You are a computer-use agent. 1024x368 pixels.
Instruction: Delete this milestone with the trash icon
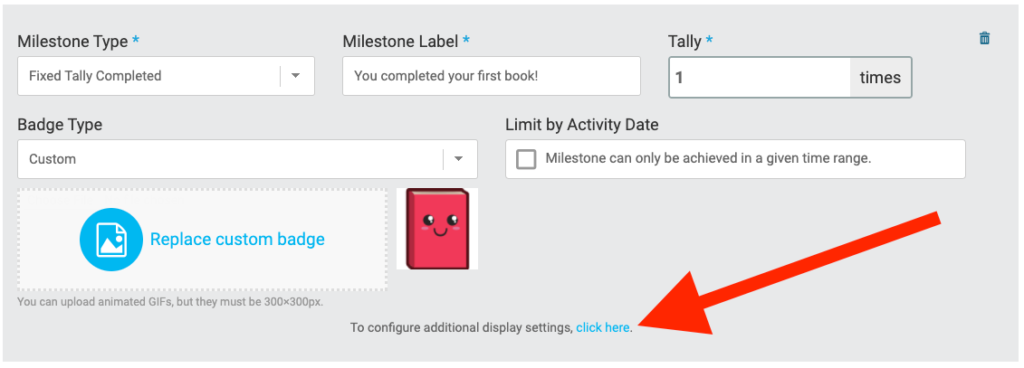click(x=984, y=38)
